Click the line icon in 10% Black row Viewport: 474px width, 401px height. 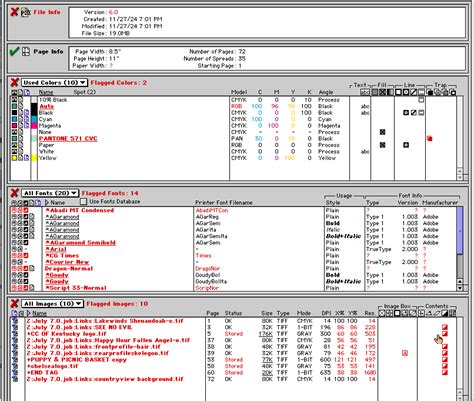pos(421,100)
